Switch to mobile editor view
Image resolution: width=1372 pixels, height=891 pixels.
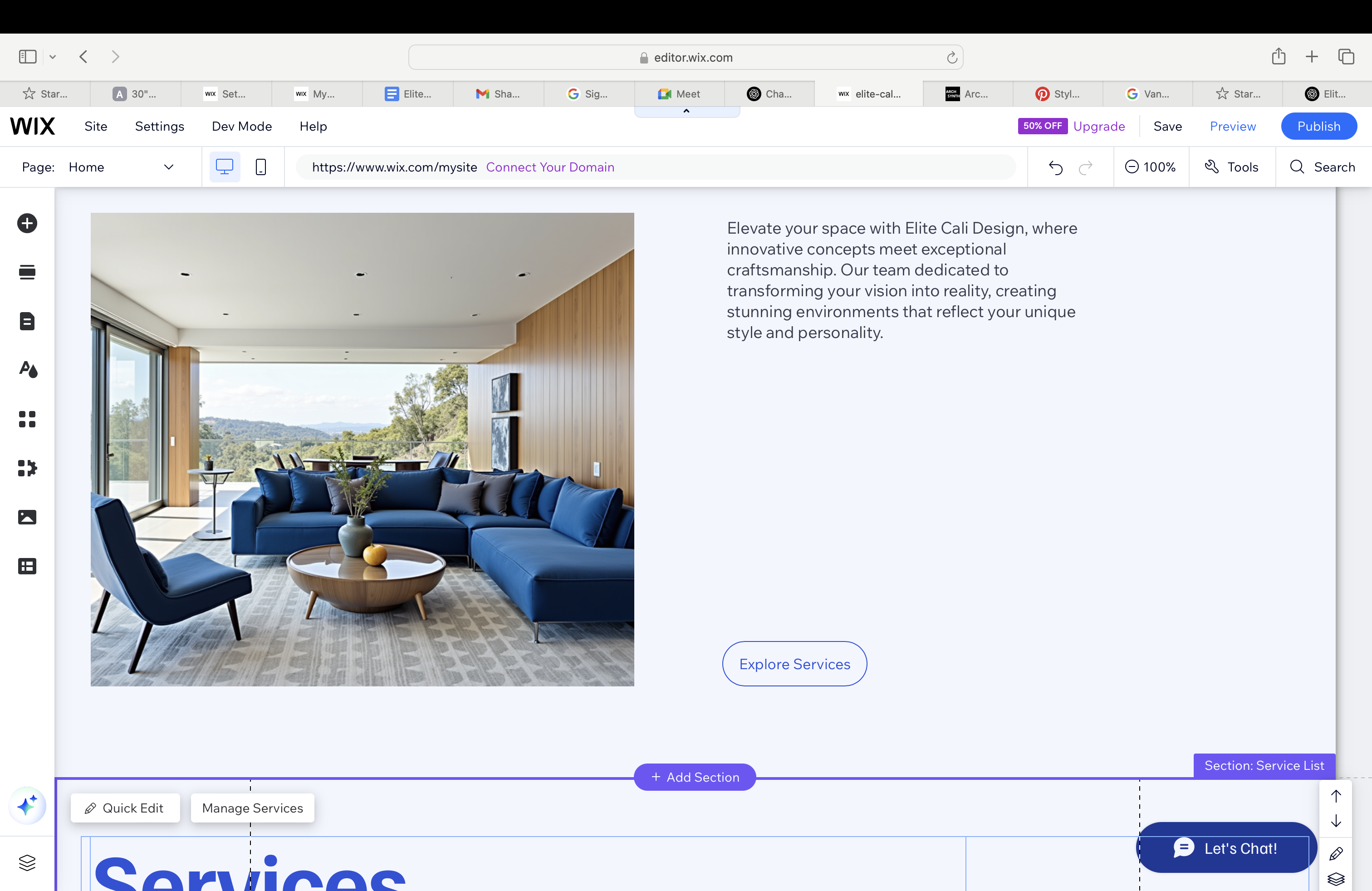click(260, 166)
